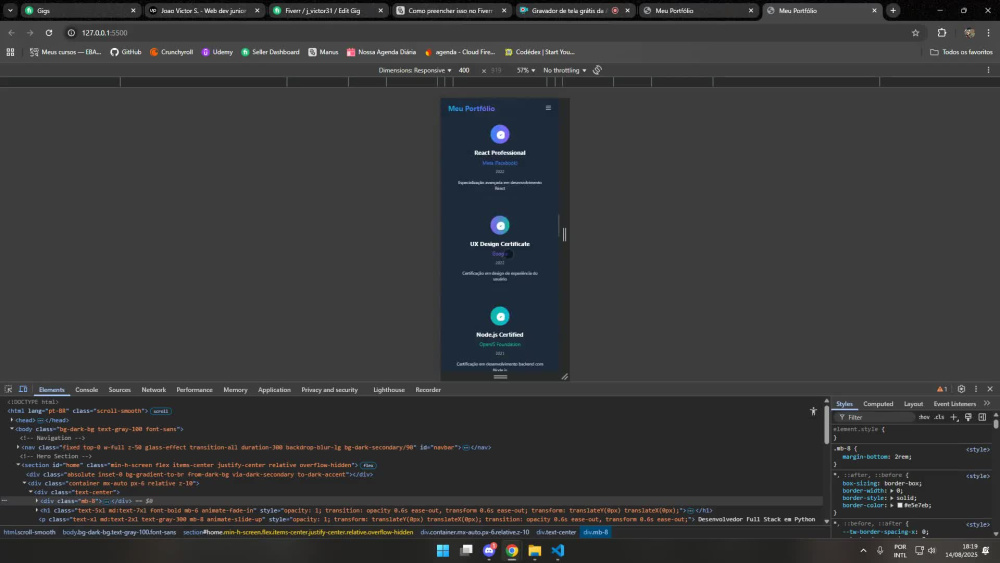Viewport: 1000px width, 563px height.
Task: Open File Explorer from taskbar
Action: [x=534, y=550]
